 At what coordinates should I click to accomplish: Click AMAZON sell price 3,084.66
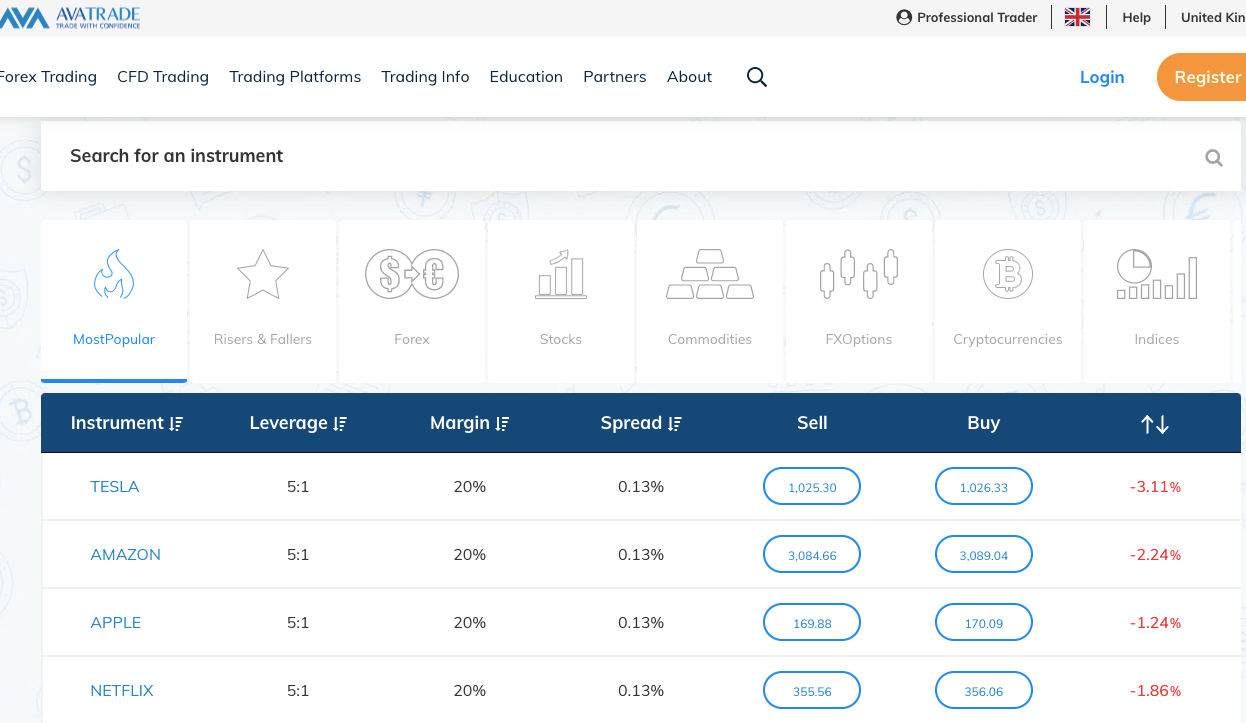(x=812, y=555)
